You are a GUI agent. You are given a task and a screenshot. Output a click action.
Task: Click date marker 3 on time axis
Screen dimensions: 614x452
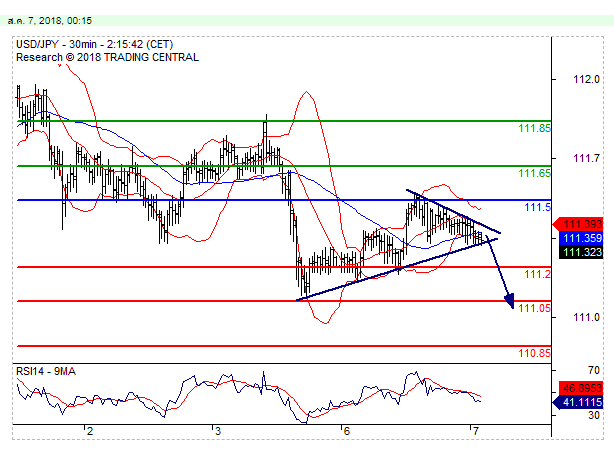[x=218, y=432]
